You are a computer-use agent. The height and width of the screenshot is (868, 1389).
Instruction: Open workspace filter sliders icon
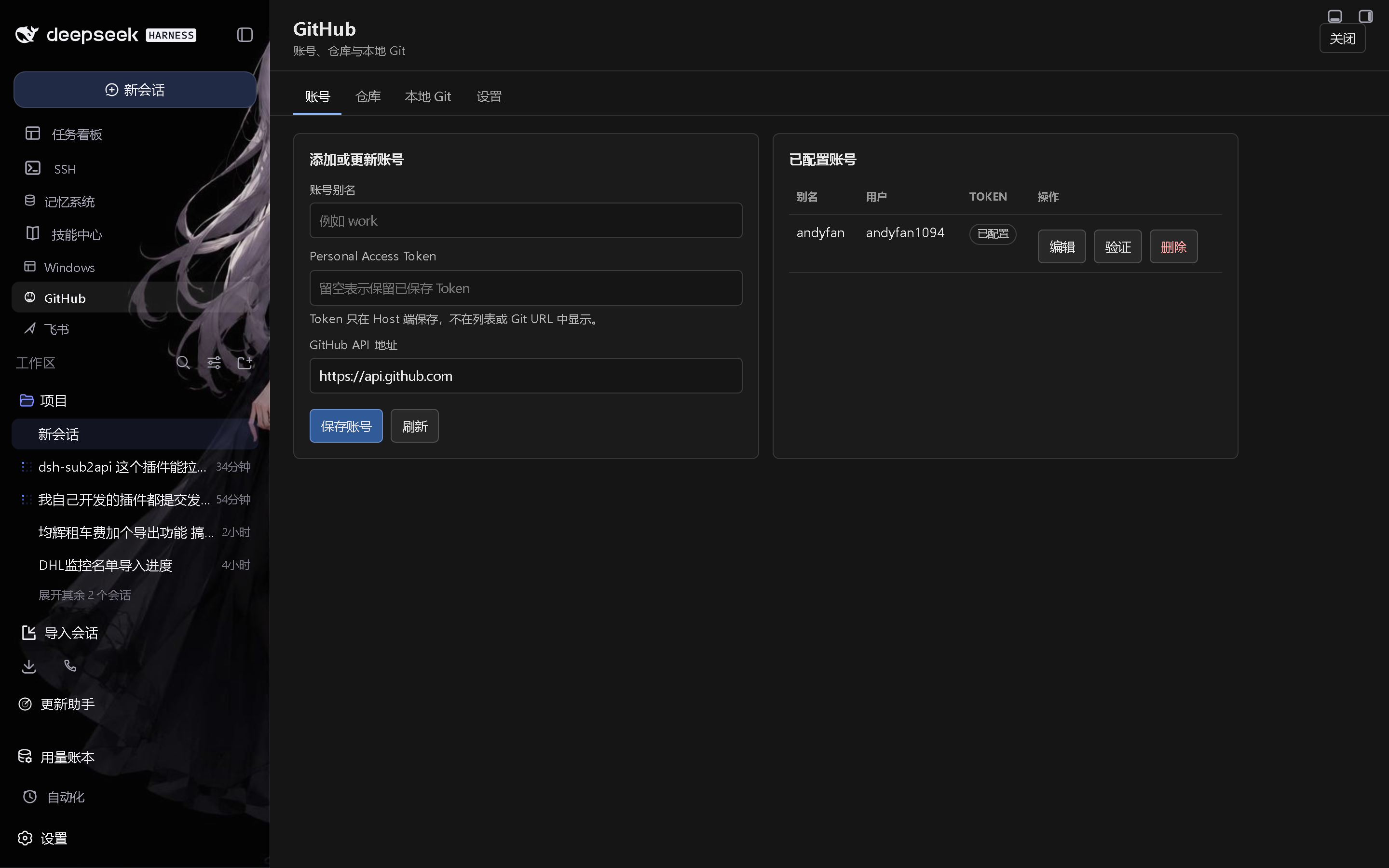pos(214,362)
